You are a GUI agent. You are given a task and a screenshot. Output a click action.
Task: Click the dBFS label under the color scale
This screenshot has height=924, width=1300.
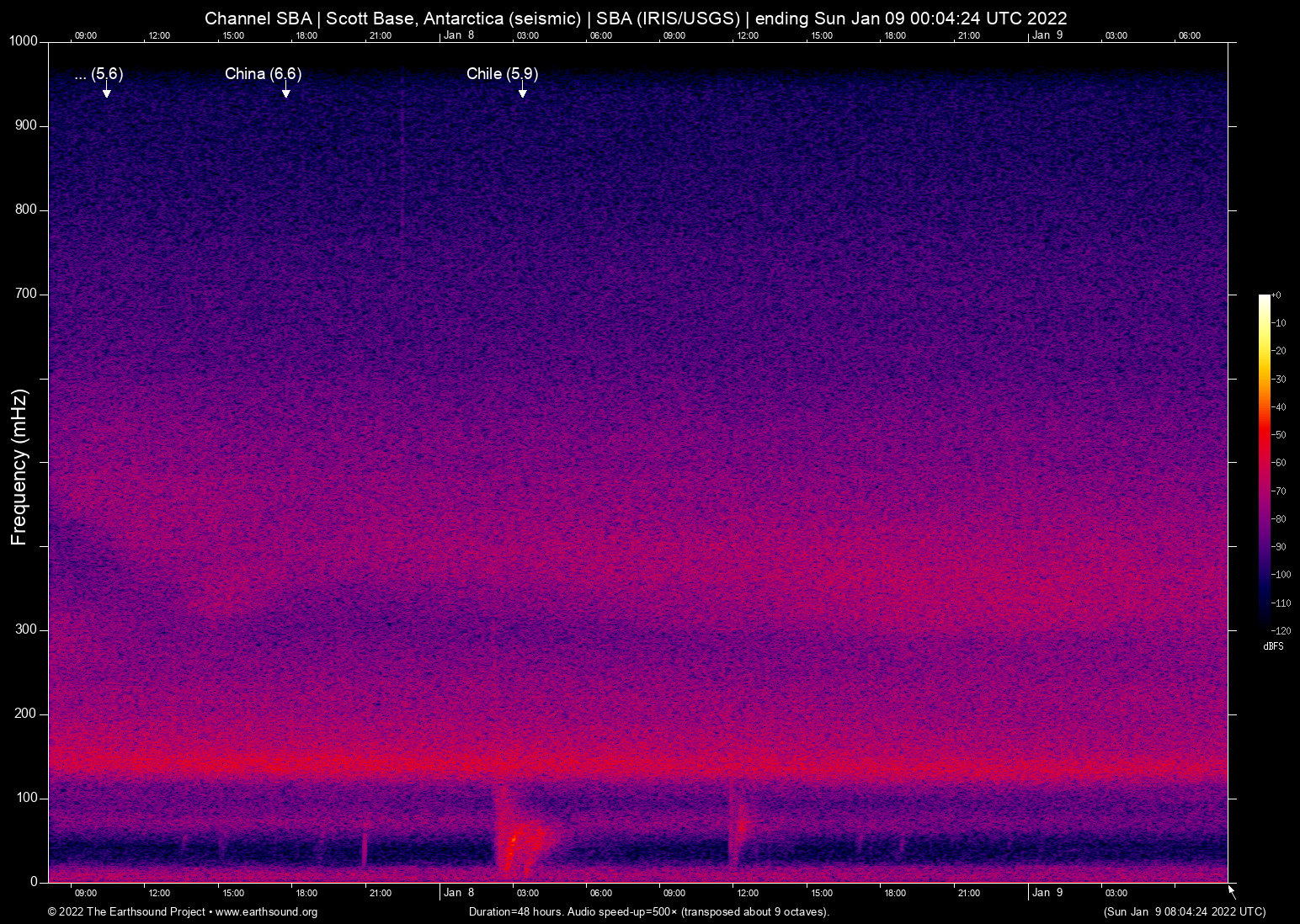click(1273, 646)
